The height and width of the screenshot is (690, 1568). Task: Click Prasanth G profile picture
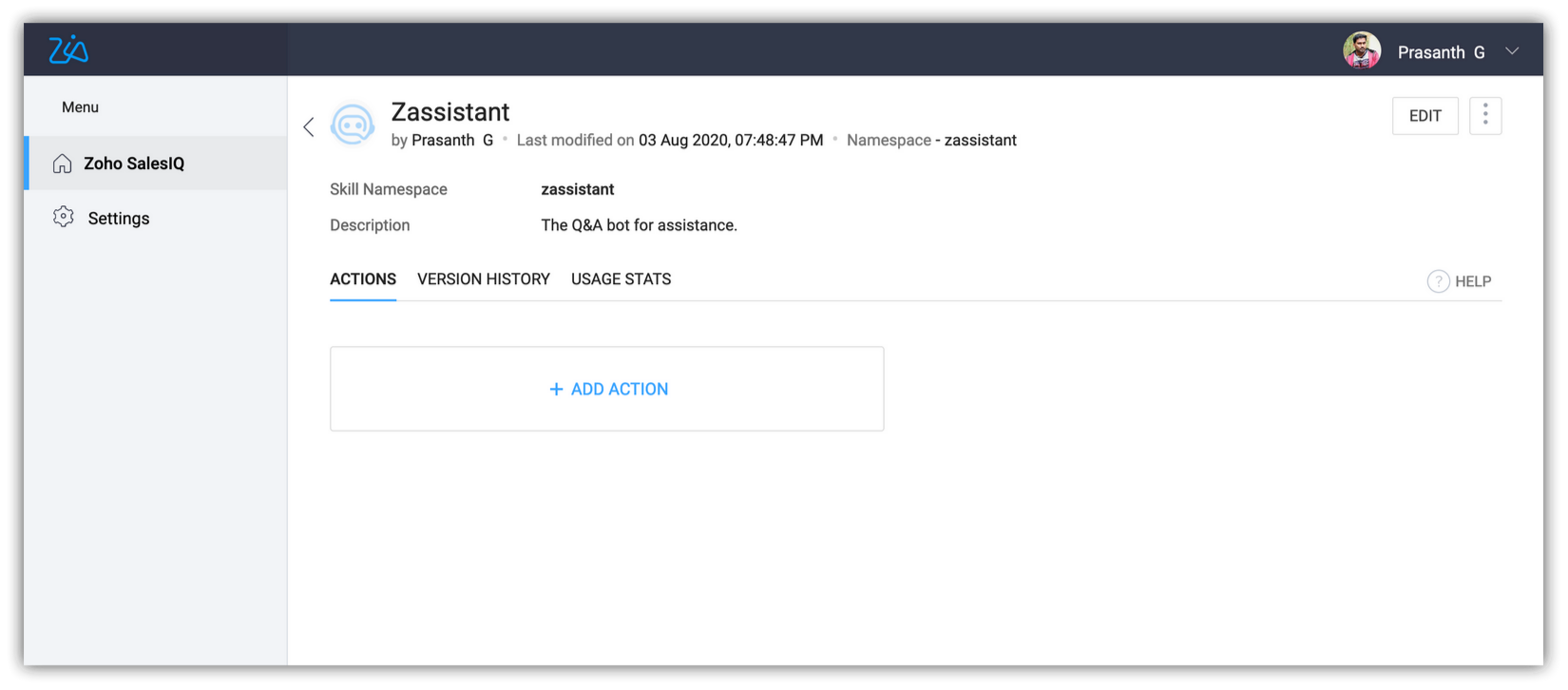[x=1361, y=51]
